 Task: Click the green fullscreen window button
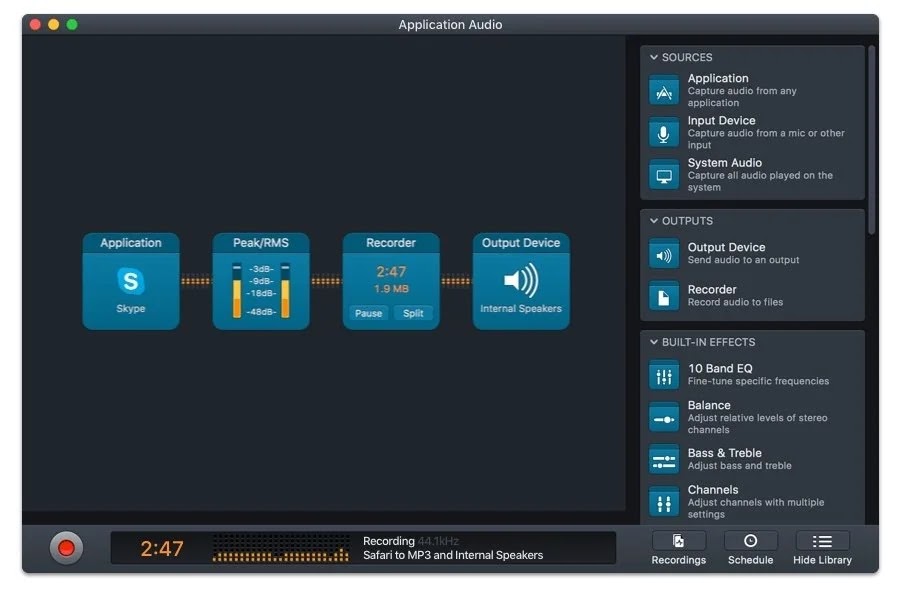click(x=72, y=24)
